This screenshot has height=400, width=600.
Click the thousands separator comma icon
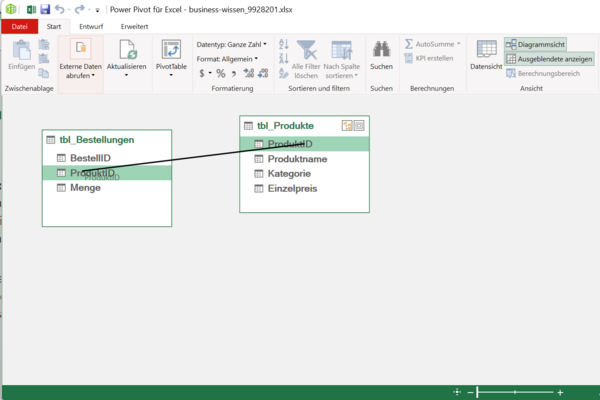point(234,73)
